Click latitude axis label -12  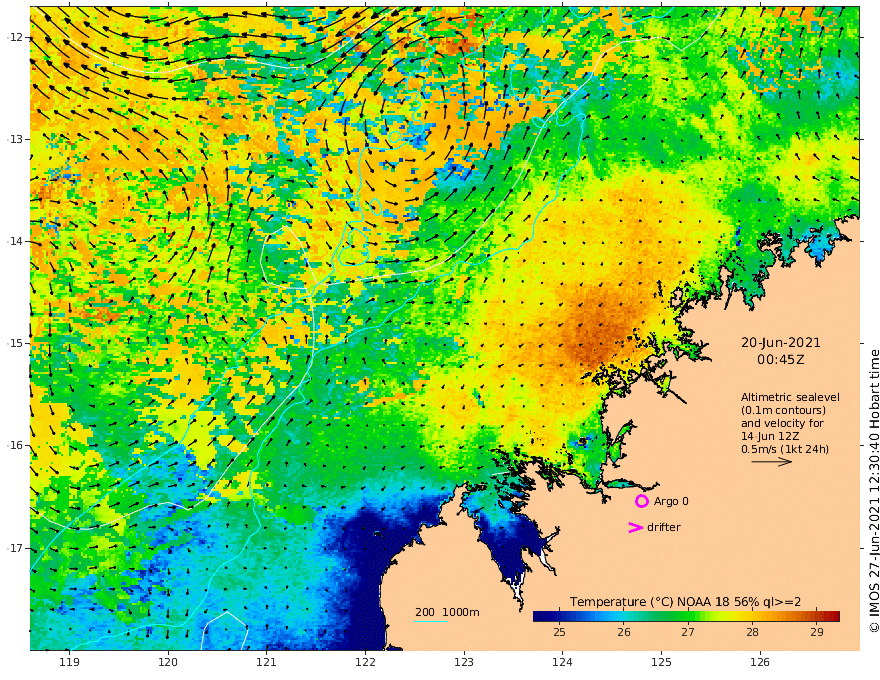point(15,37)
